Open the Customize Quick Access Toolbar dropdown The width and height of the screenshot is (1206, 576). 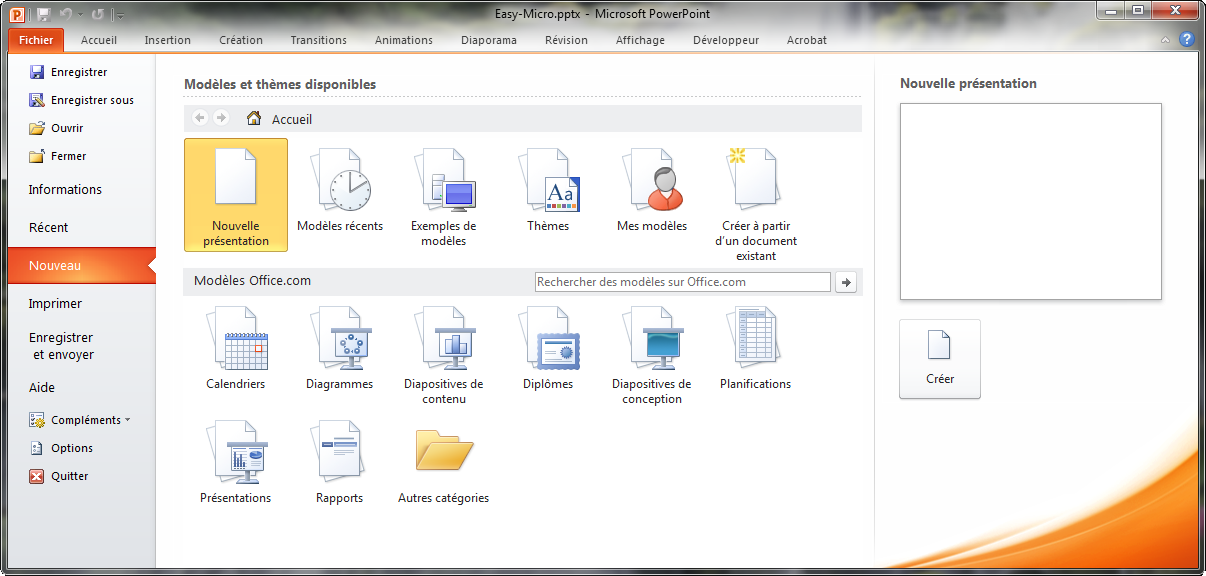click(x=120, y=15)
